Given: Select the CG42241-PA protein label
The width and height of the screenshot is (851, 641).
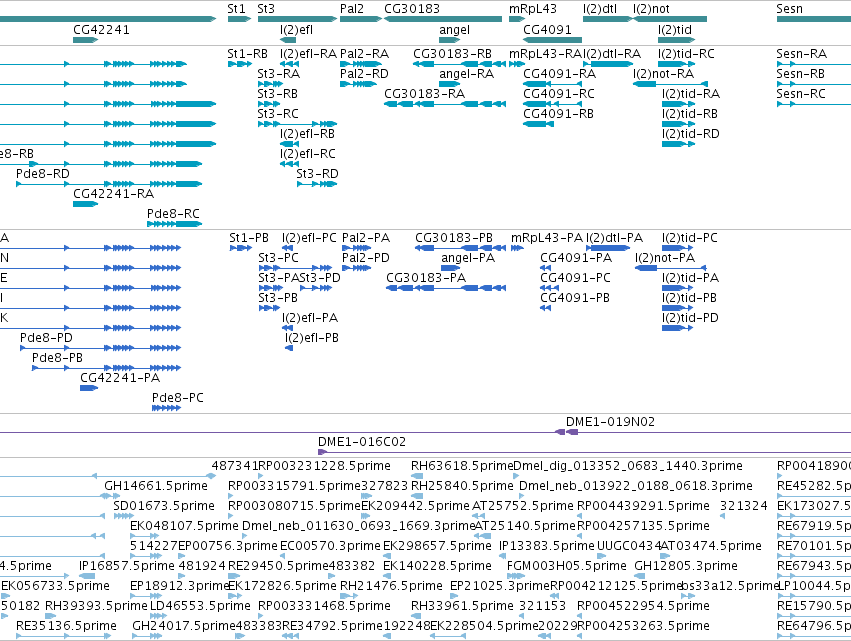Looking at the screenshot, I should [120, 378].
